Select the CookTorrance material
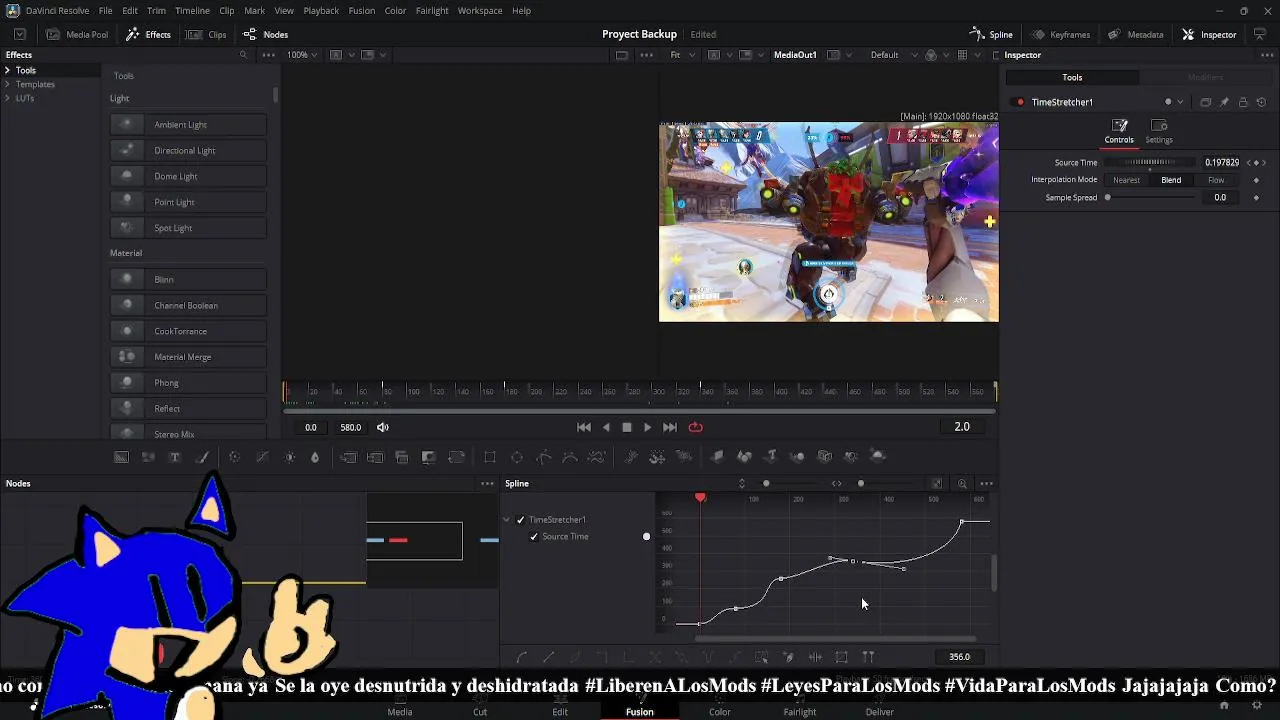Viewport: 1280px width, 720px height. point(188,331)
